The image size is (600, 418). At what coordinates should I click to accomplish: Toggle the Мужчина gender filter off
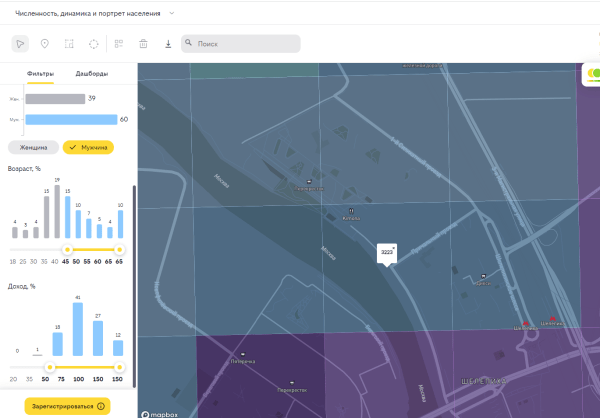(88, 147)
